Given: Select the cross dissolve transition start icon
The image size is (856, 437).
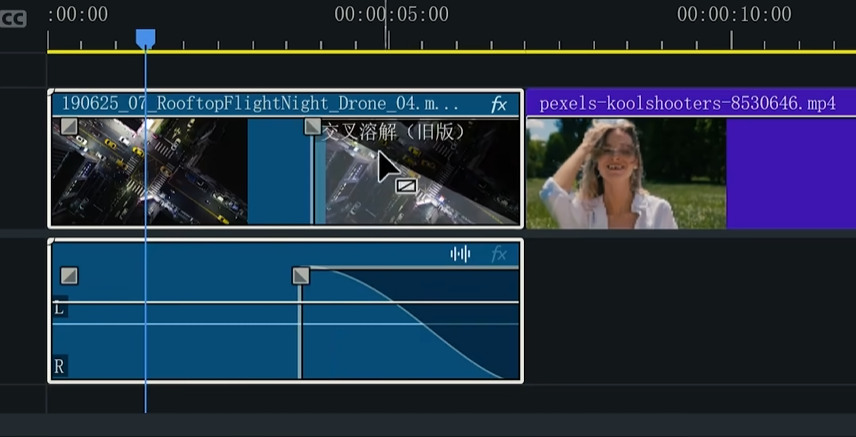Looking at the screenshot, I should coord(312,127).
